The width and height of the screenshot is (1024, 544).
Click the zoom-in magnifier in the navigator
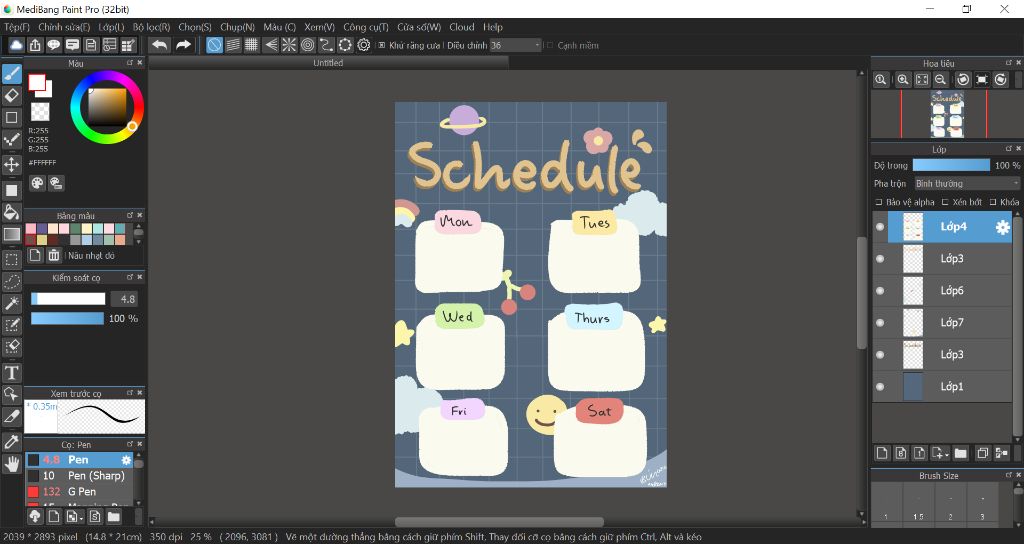point(903,80)
